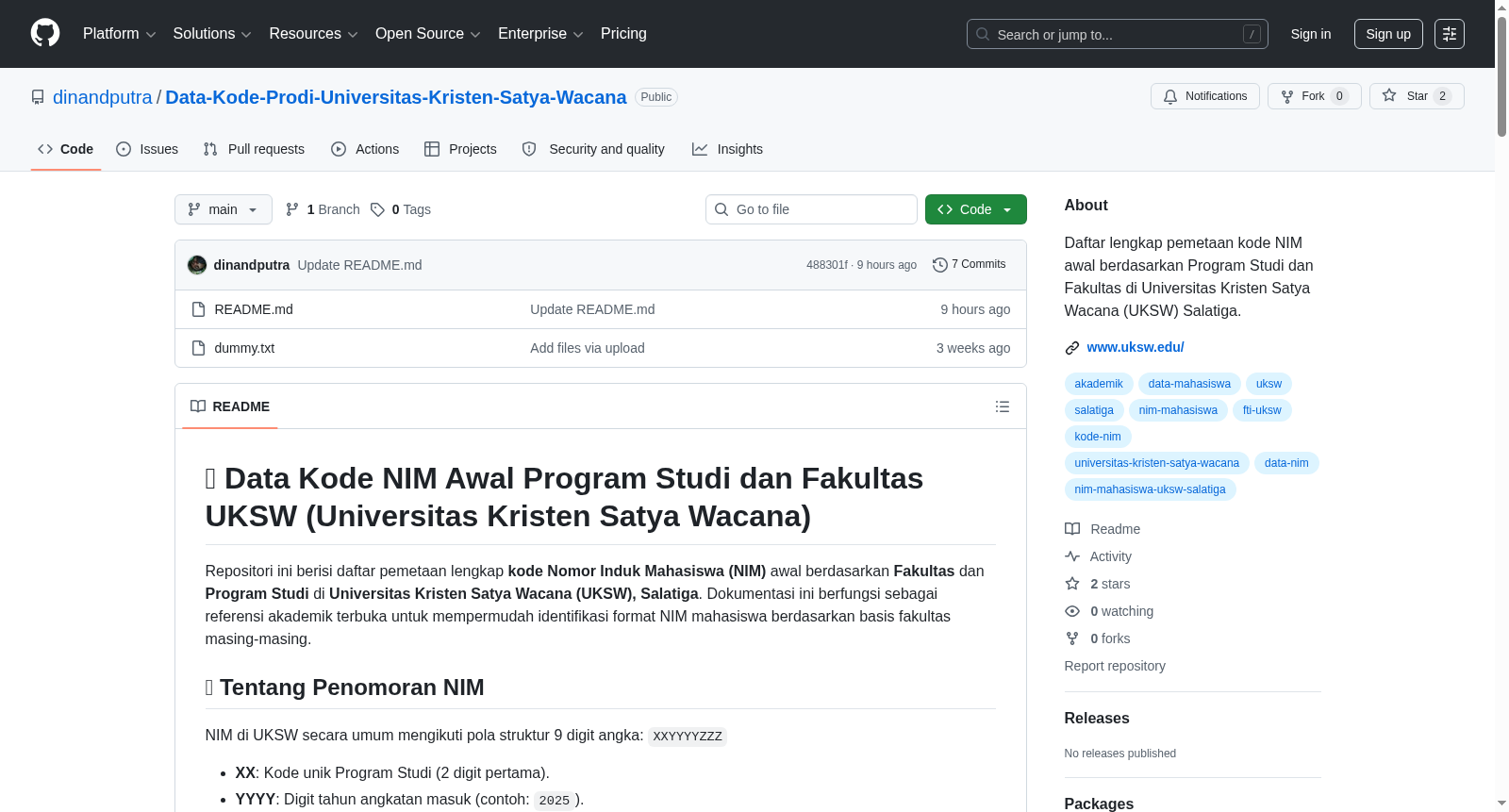Click the Sign up button

click(1388, 34)
